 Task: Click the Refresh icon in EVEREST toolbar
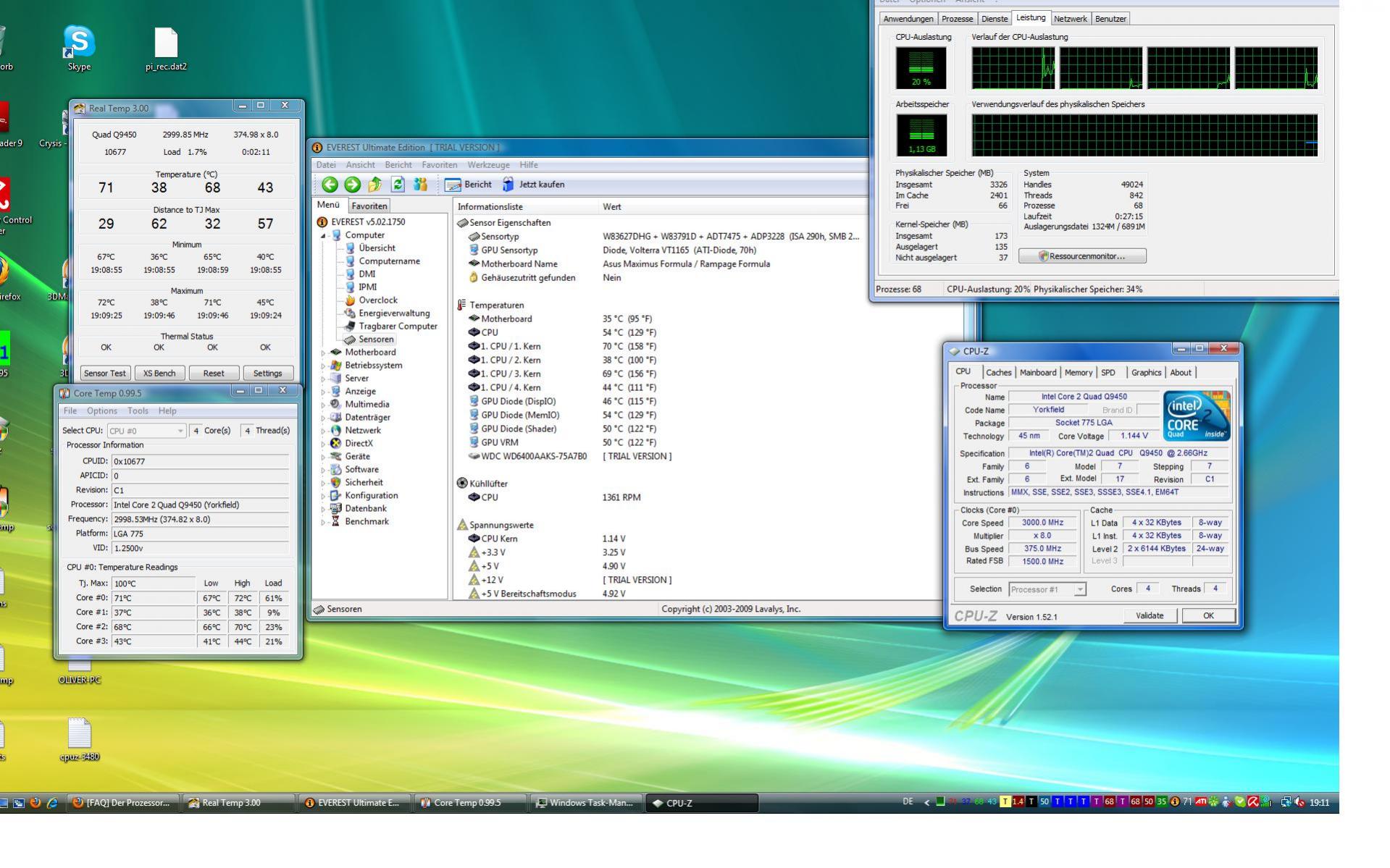pyautogui.click(x=398, y=185)
